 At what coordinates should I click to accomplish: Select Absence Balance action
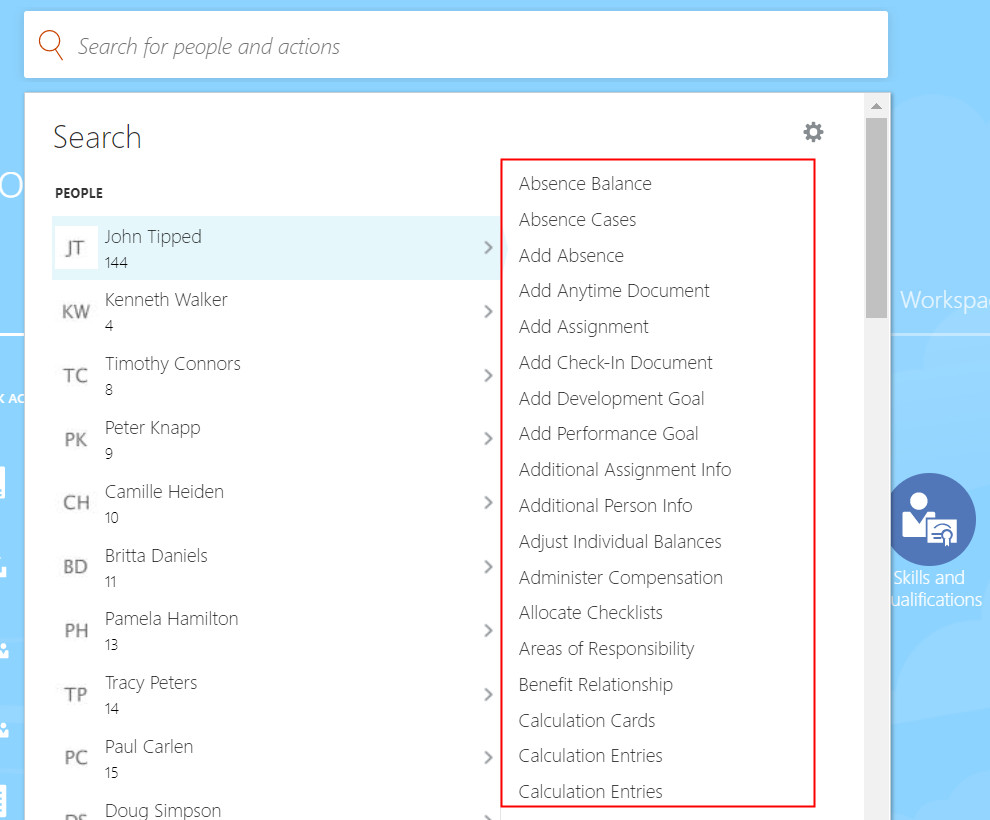tap(585, 184)
